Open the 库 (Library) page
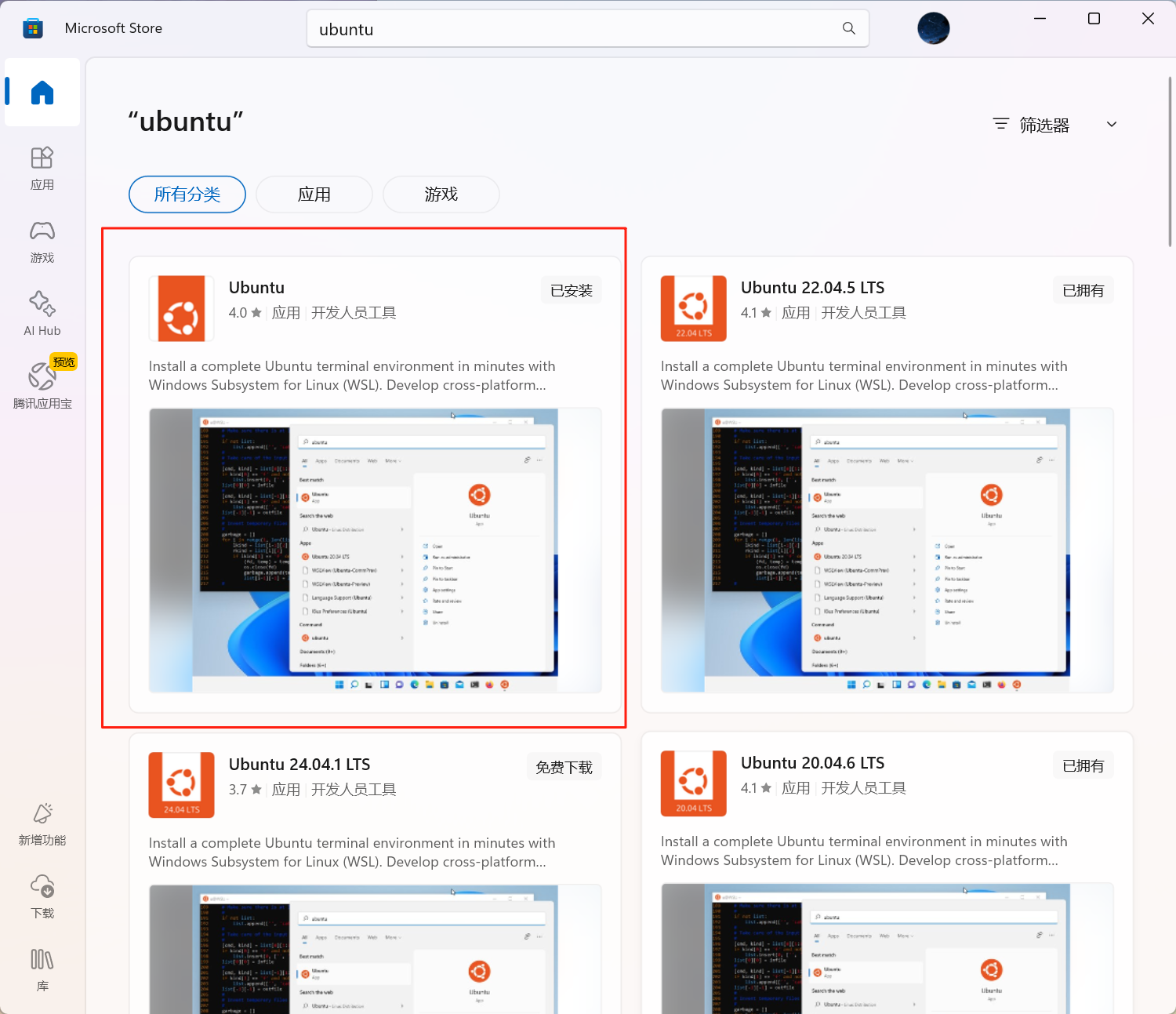This screenshot has height=1014, width=1176. (x=42, y=969)
